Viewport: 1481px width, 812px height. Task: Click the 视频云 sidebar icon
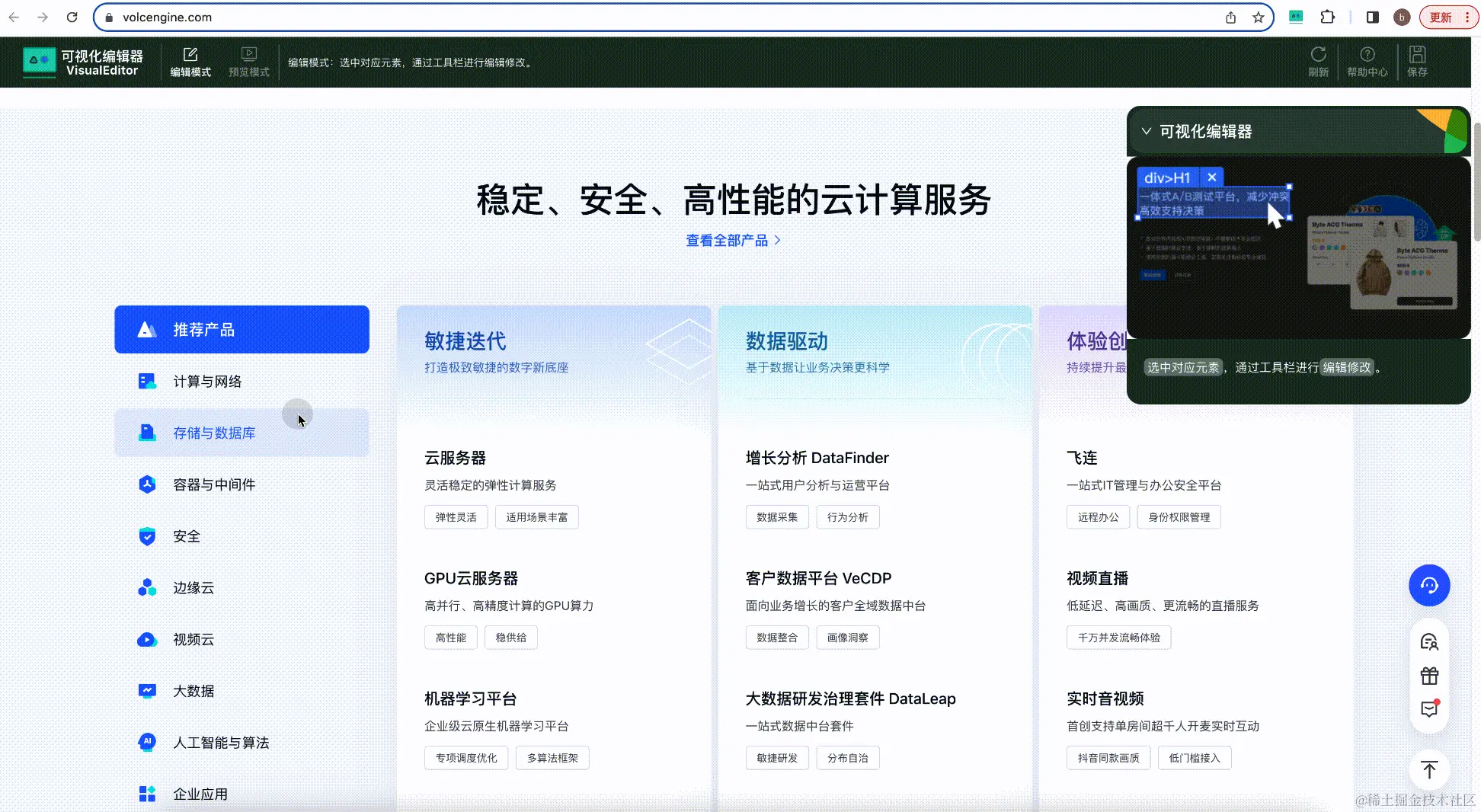(x=147, y=640)
